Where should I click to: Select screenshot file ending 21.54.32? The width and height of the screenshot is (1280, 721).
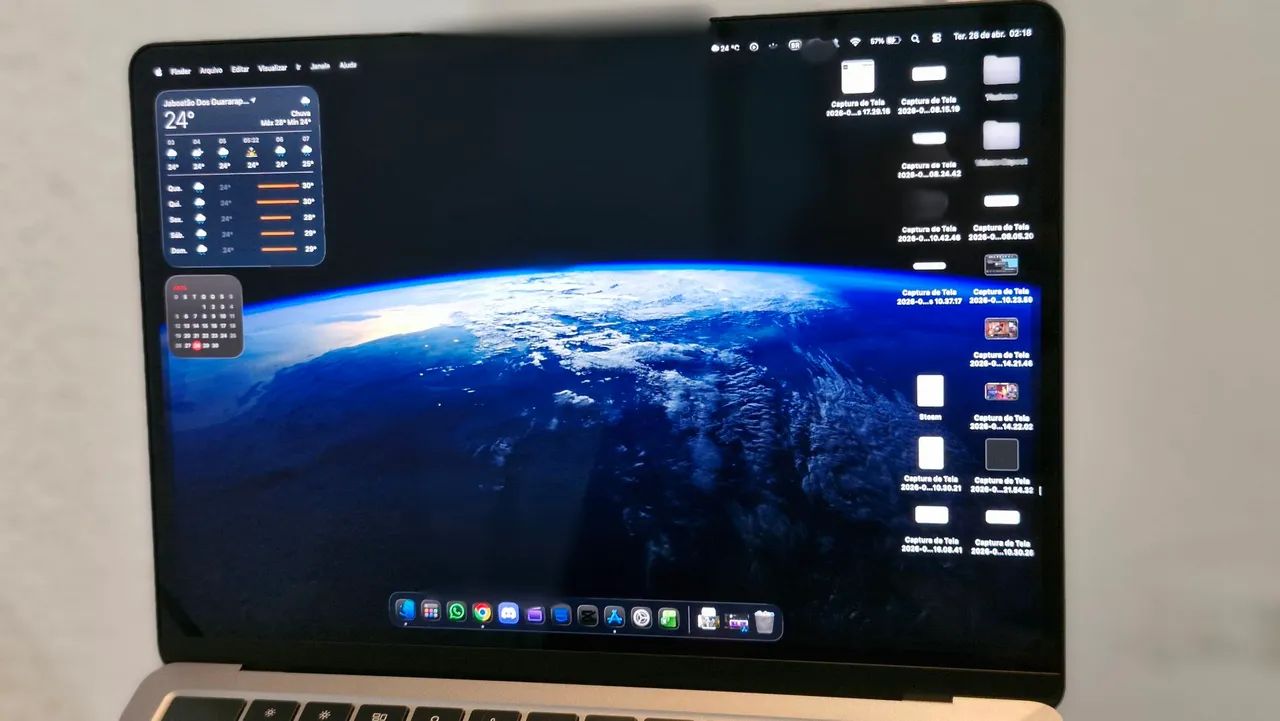(x=1002, y=466)
